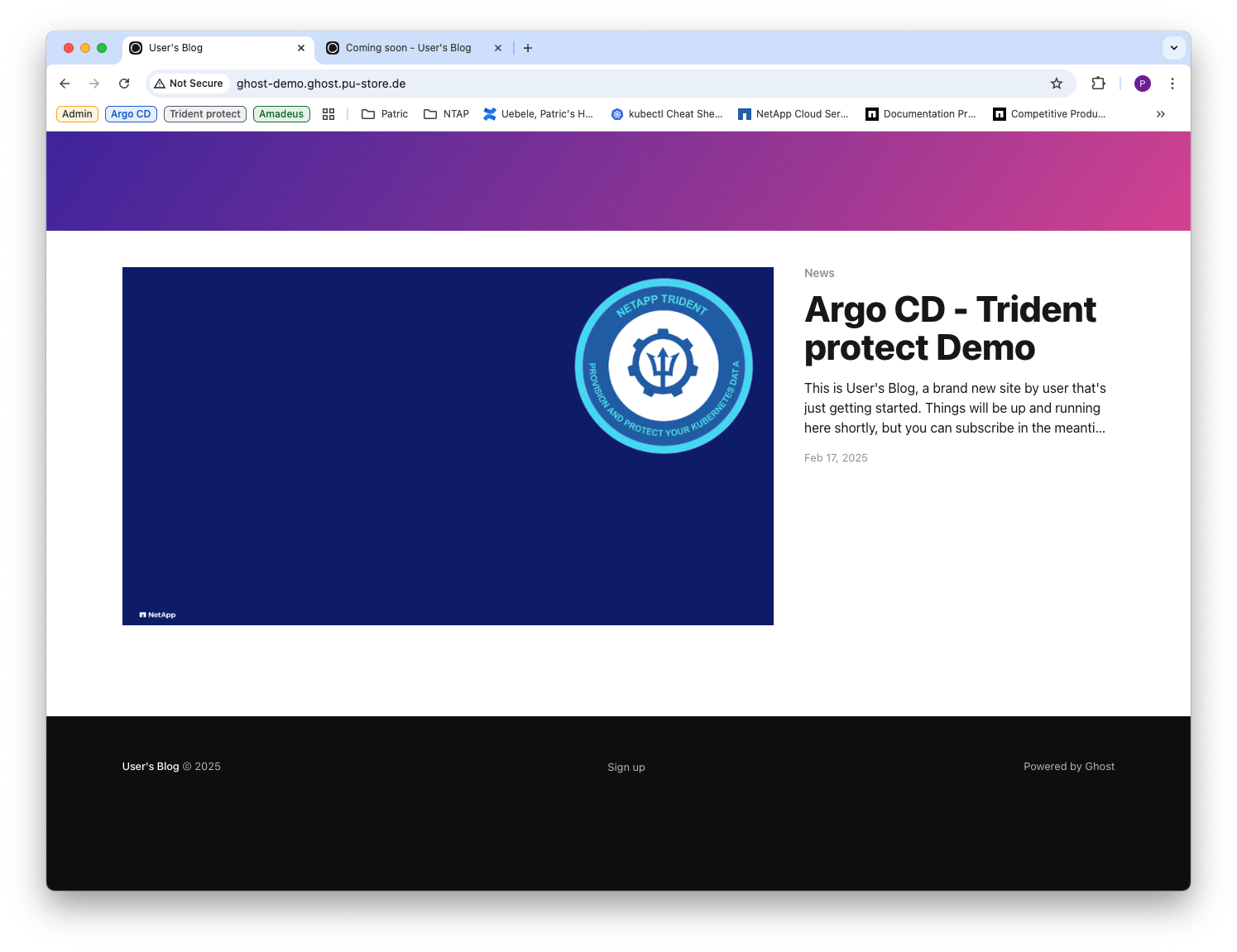The width and height of the screenshot is (1237, 952).
Task: Click the post excerpt text
Action: click(955, 408)
